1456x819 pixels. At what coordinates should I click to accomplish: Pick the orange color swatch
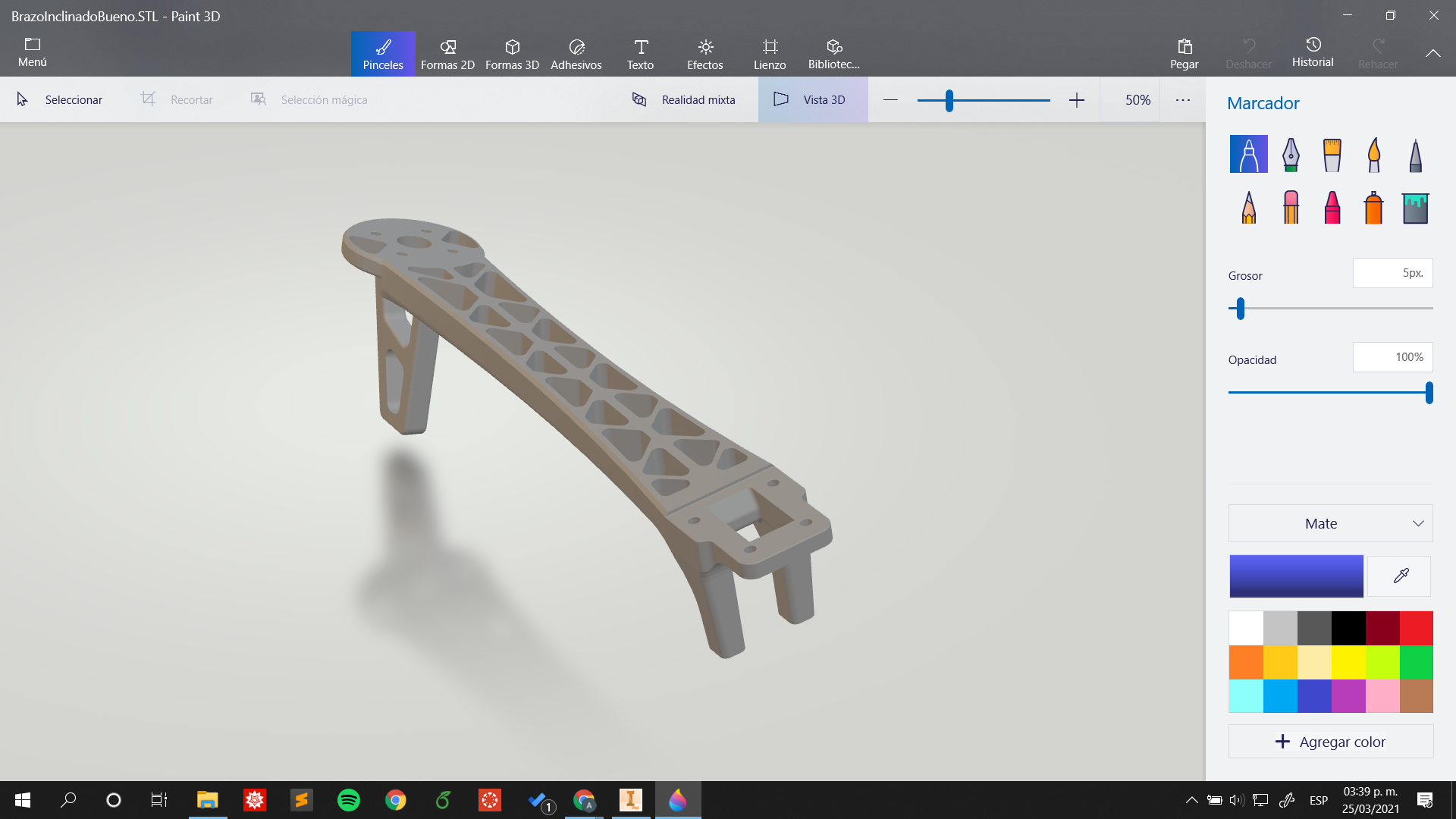(1246, 663)
